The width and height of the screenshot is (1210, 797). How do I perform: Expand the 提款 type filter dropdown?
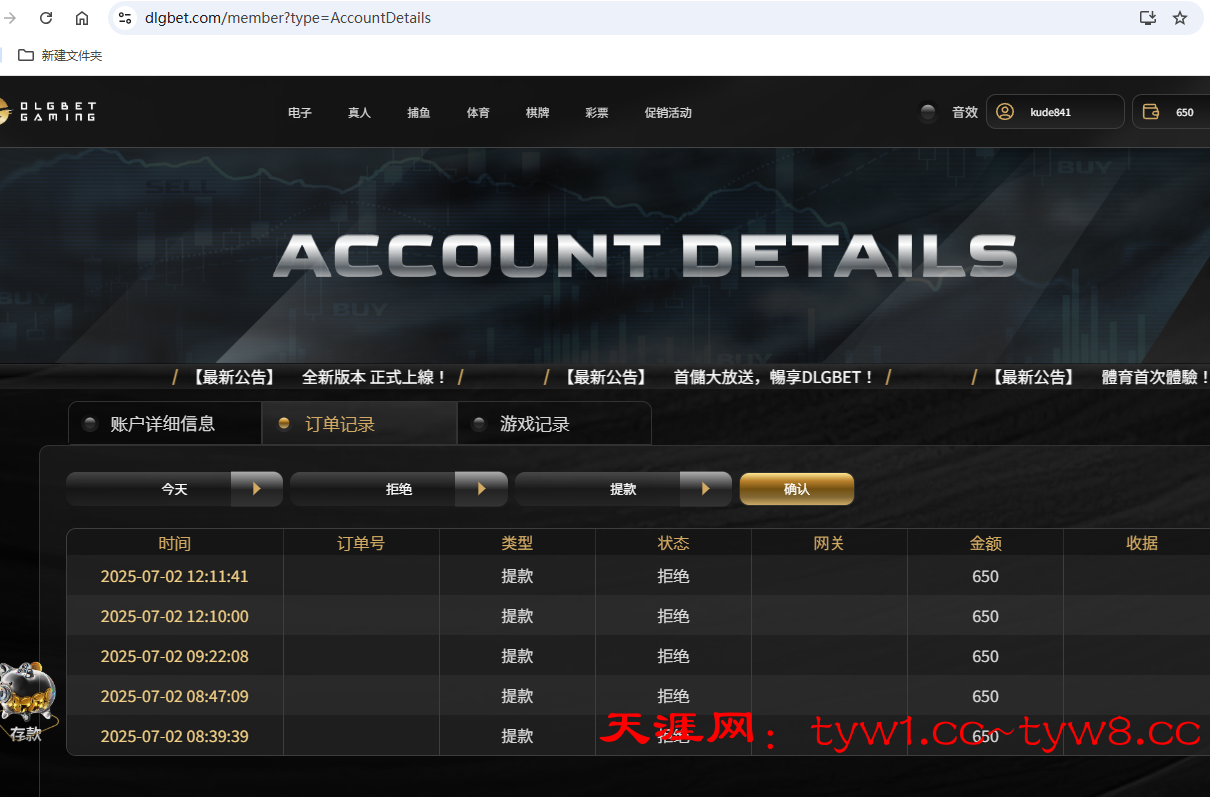pos(706,489)
